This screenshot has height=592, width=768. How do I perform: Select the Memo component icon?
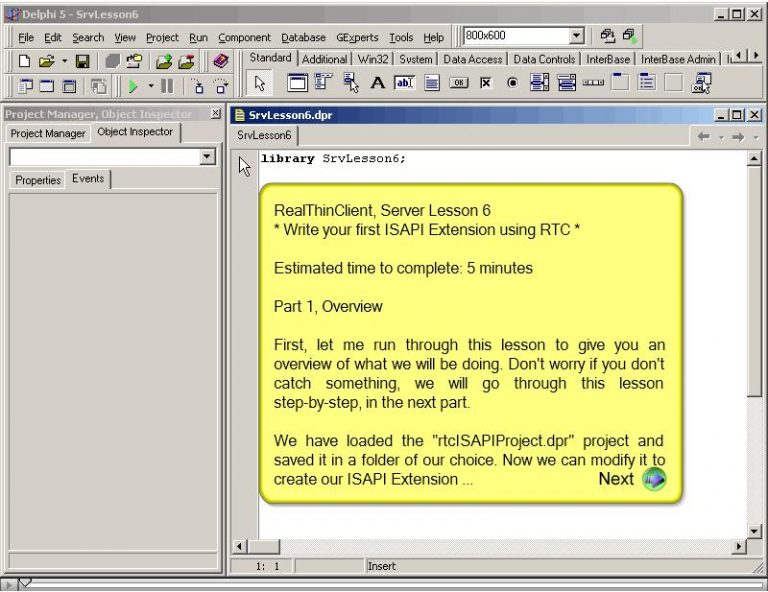(432, 83)
